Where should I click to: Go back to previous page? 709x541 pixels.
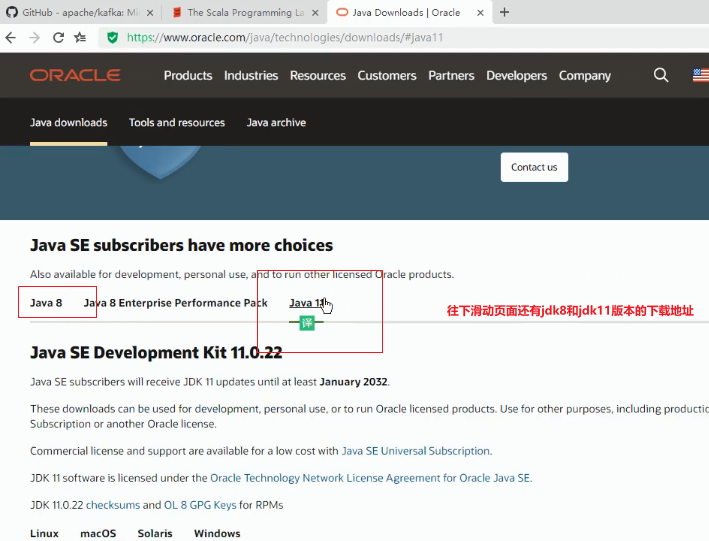click(11, 38)
